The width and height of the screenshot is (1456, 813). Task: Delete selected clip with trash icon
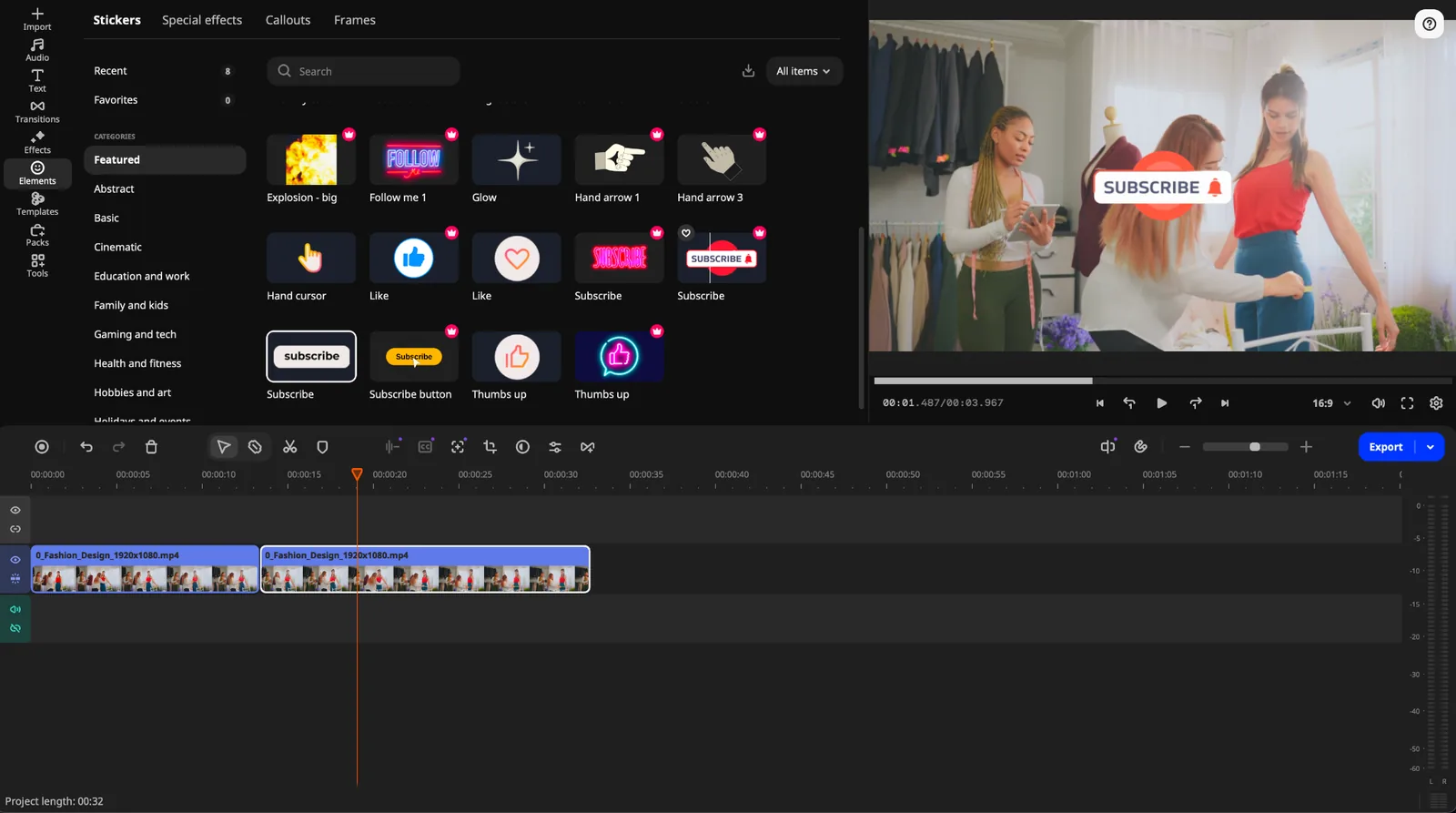click(x=151, y=447)
